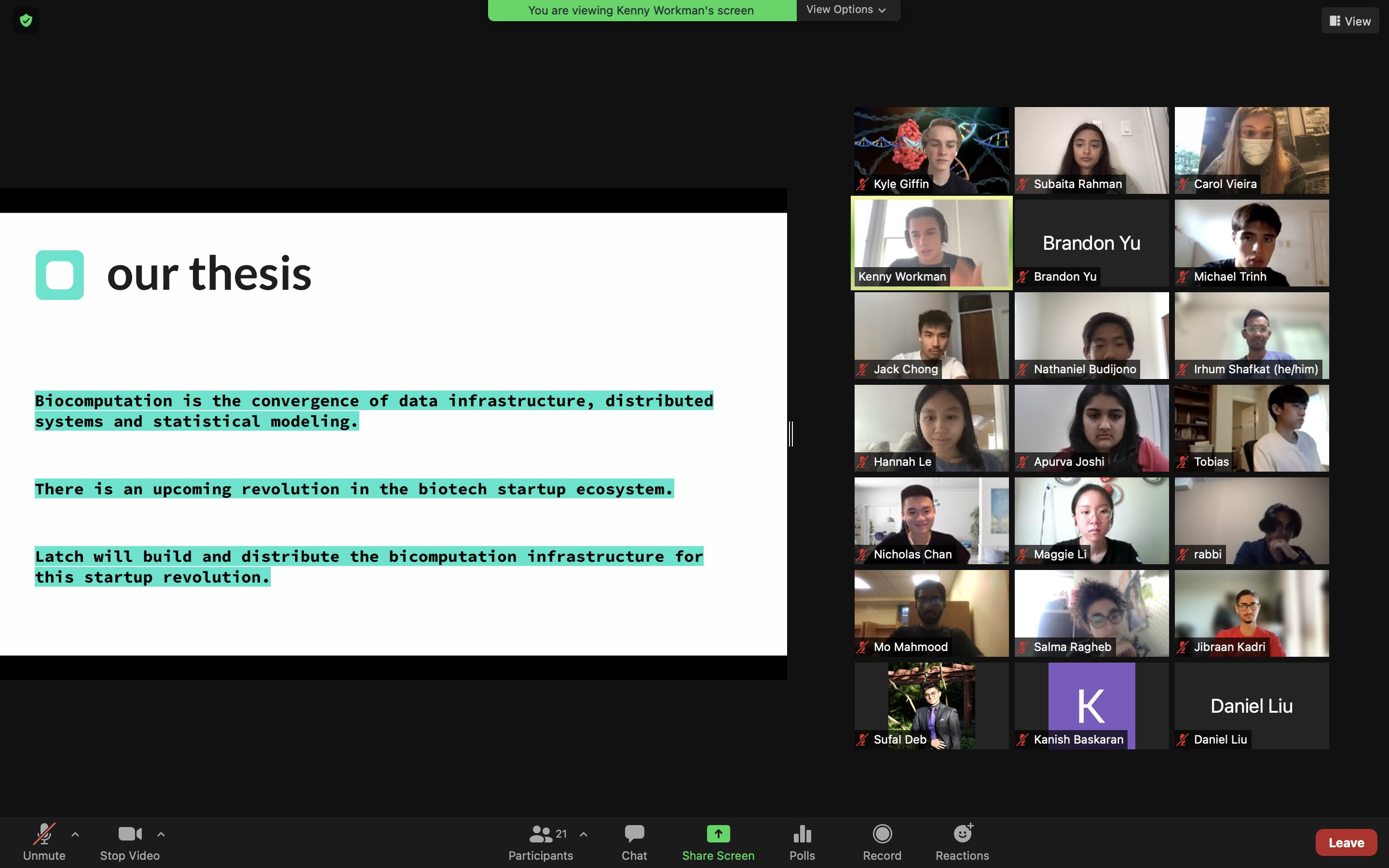The height and width of the screenshot is (868, 1389).
Task: Select Michael Trinh's video tile
Action: point(1251,243)
